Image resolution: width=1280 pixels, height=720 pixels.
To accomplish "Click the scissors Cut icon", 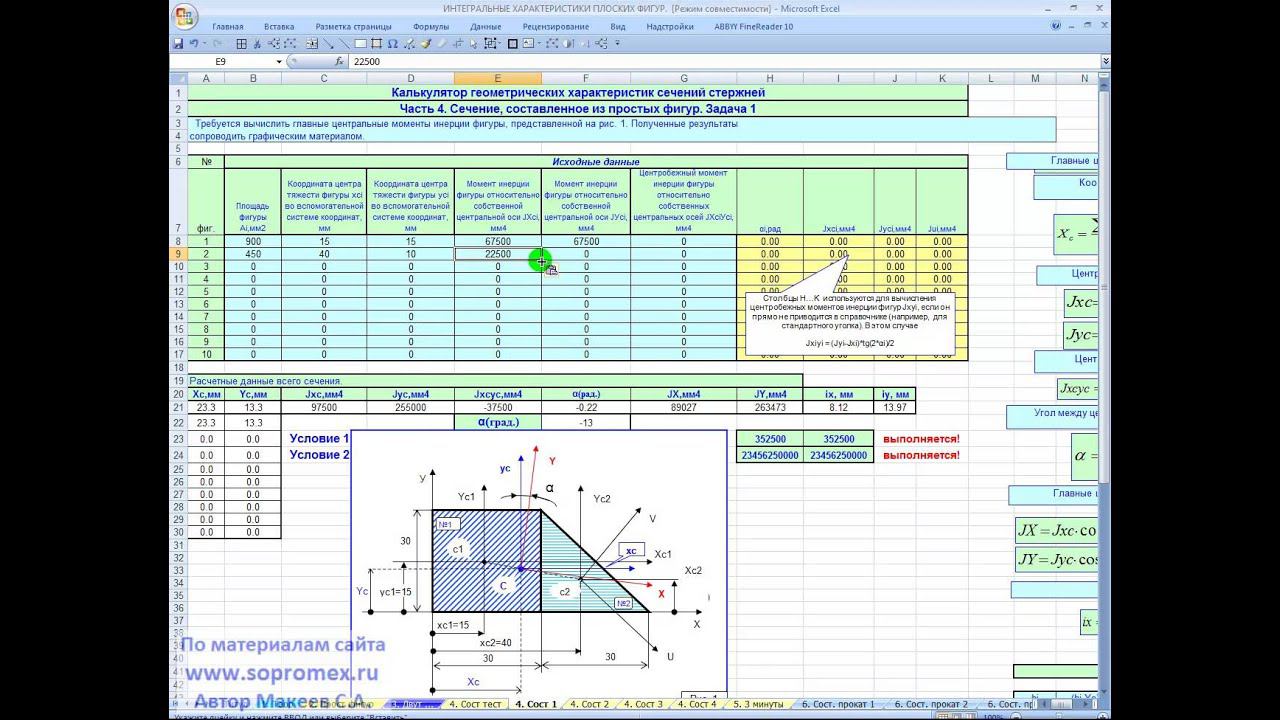I will pos(257,44).
